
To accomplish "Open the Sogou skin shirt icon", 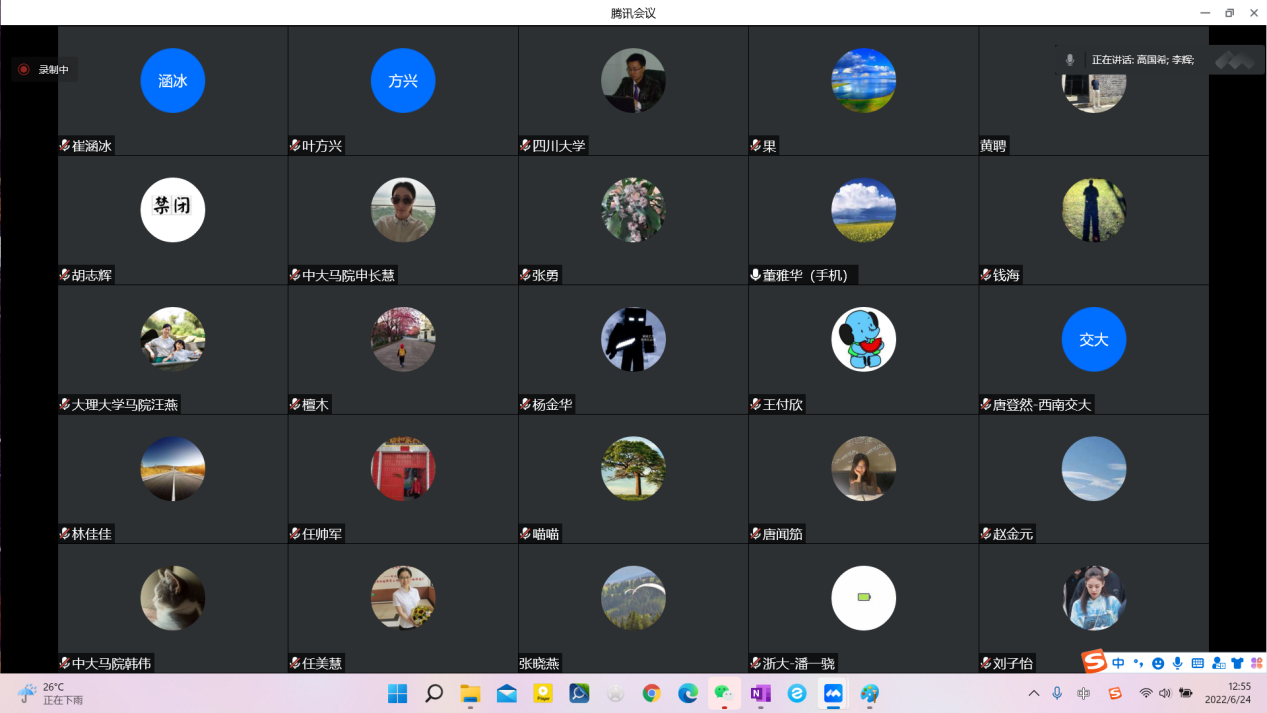I will coord(1237,663).
